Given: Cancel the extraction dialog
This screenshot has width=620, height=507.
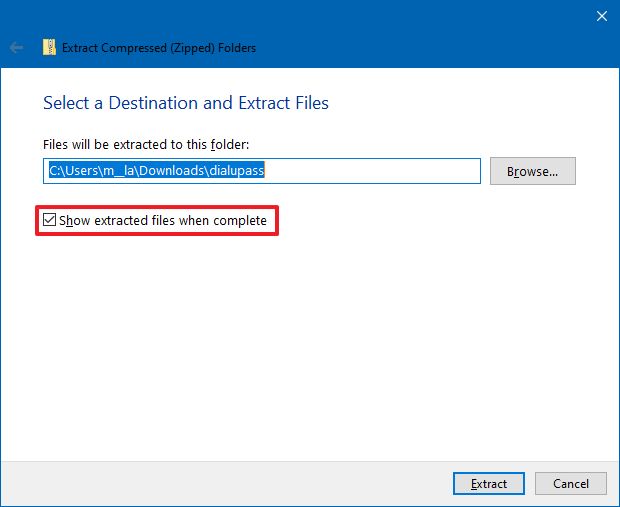Looking at the screenshot, I should [571, 483].
